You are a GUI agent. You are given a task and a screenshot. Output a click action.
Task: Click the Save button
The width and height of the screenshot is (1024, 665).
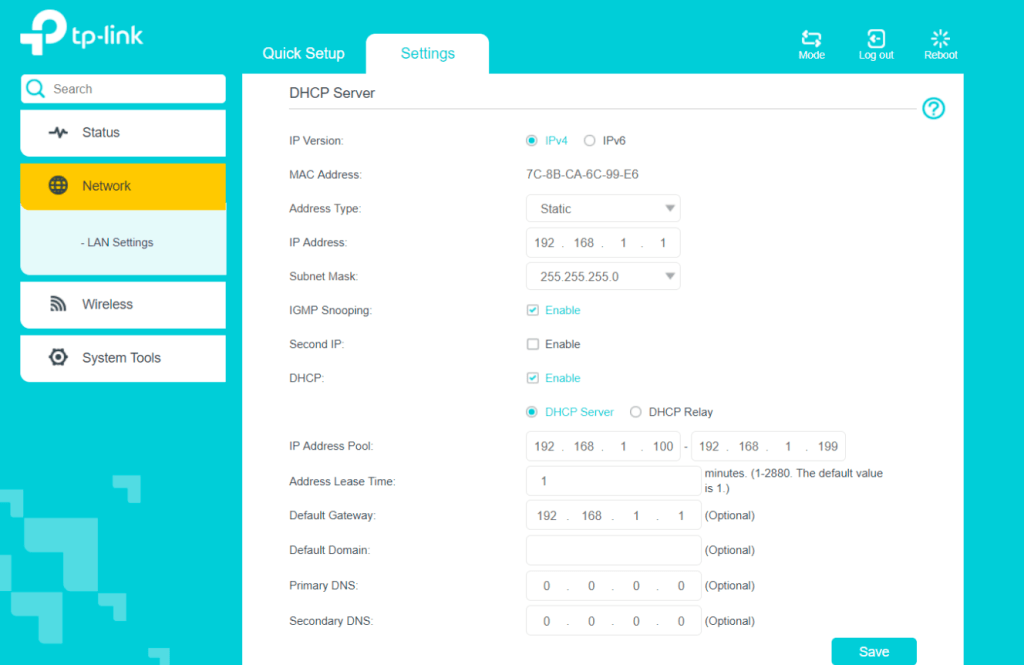point(873,652)
